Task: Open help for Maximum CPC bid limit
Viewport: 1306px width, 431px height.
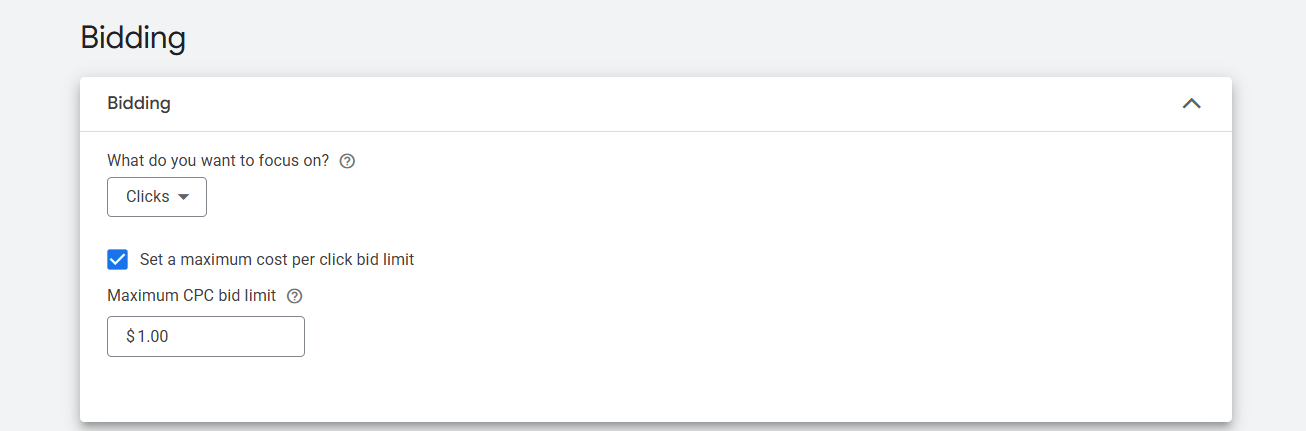Action: [x=294, y=296]
